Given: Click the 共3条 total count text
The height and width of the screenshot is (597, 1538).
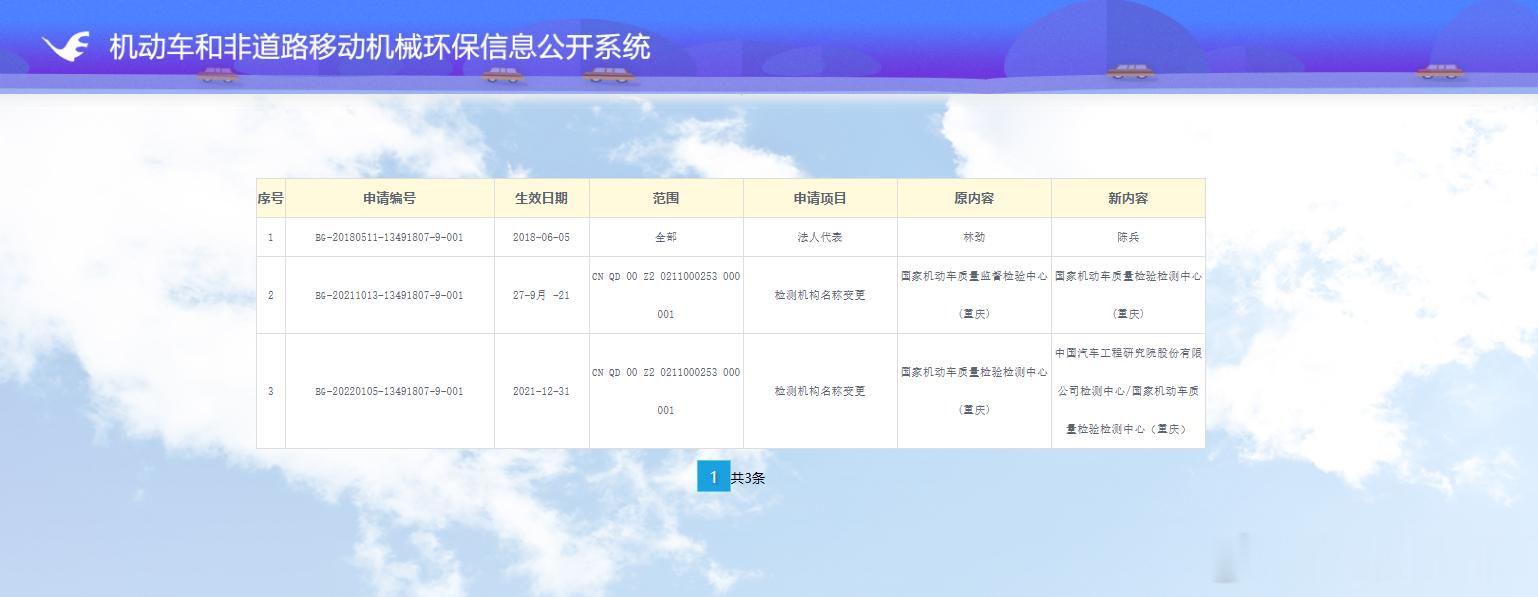Looking at the screenshot, I should pyautogui.click(x=748, y=478).
